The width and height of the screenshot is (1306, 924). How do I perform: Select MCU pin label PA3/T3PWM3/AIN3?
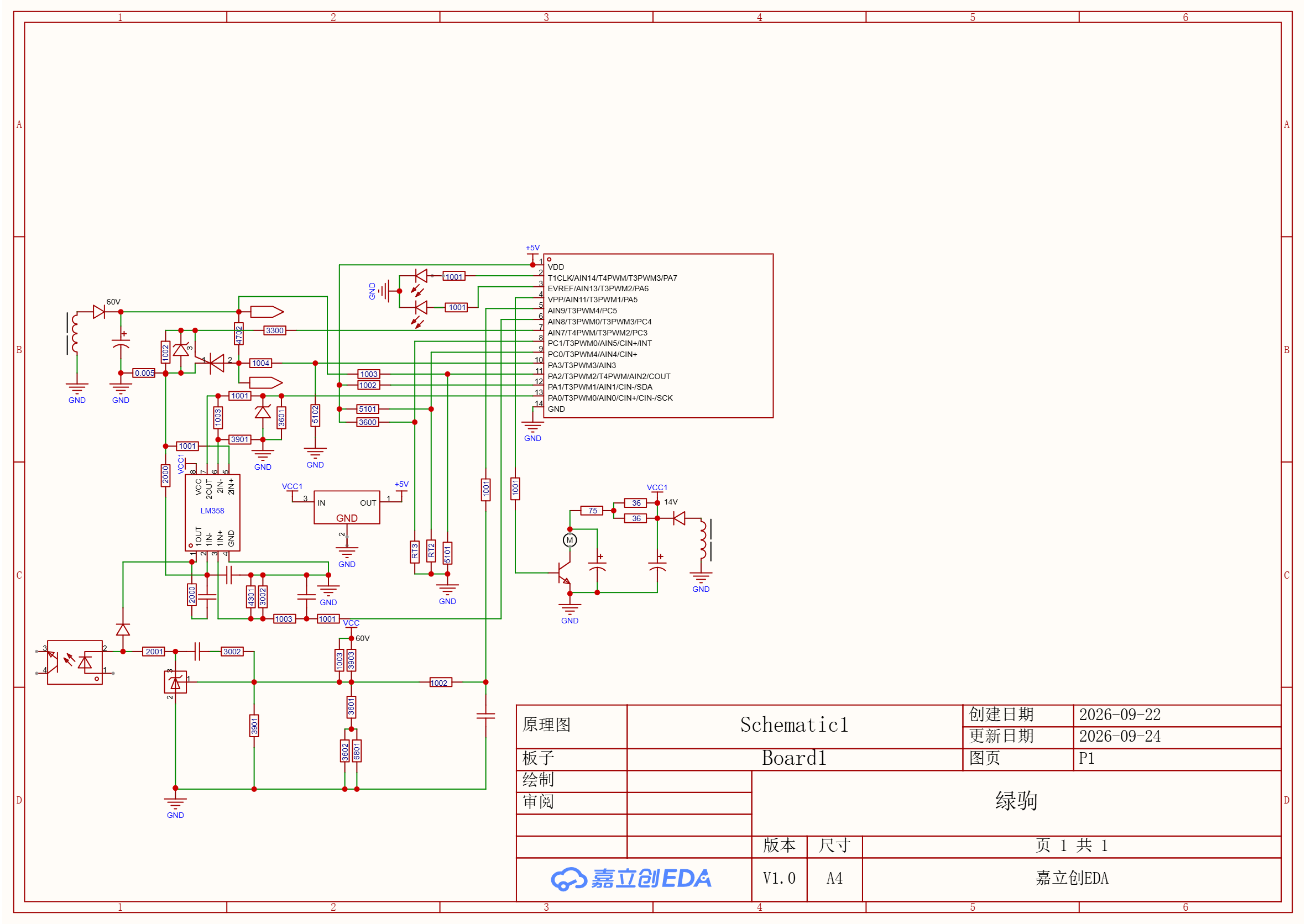[581, 365]
